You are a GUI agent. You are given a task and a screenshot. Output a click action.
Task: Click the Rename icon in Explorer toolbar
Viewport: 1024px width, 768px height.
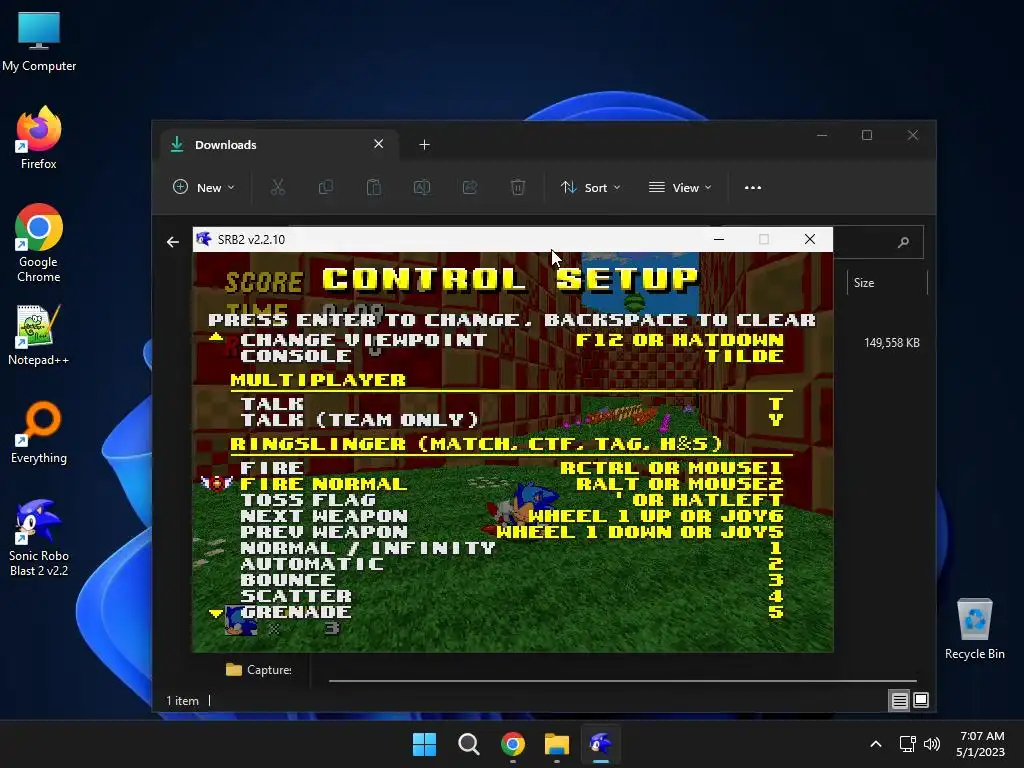(422, 187)
